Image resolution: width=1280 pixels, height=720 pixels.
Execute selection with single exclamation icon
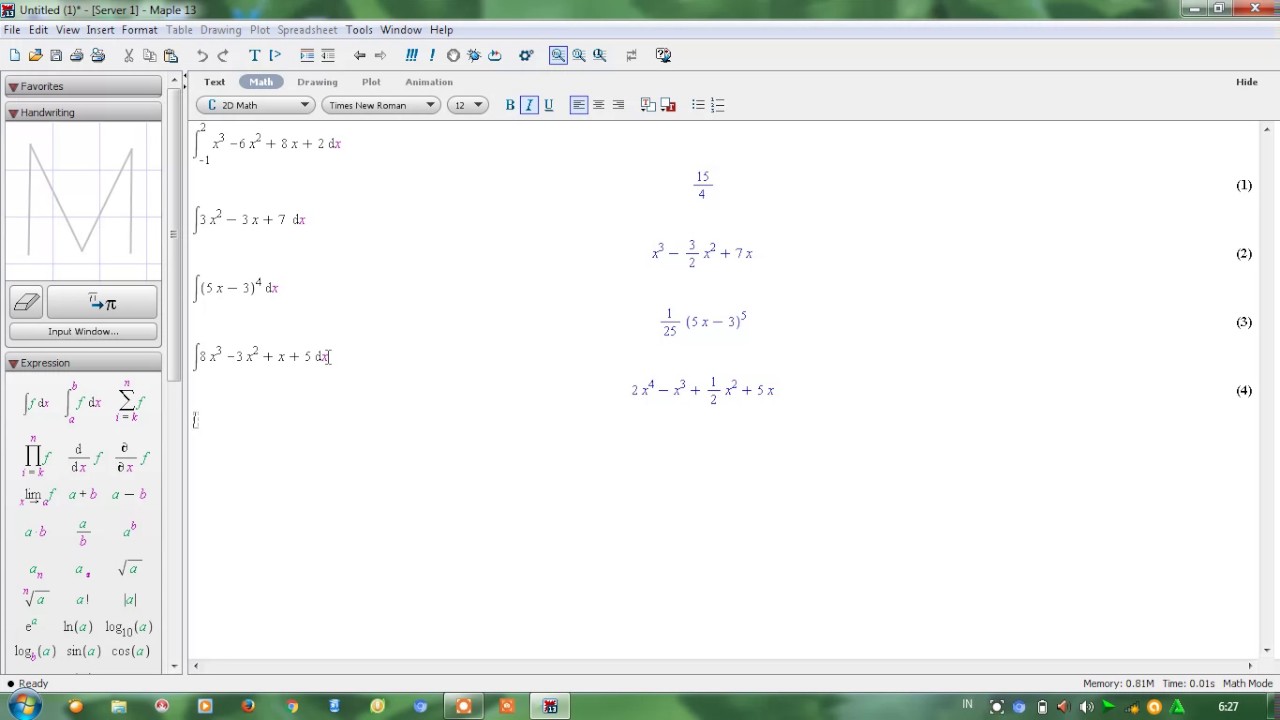432,55
